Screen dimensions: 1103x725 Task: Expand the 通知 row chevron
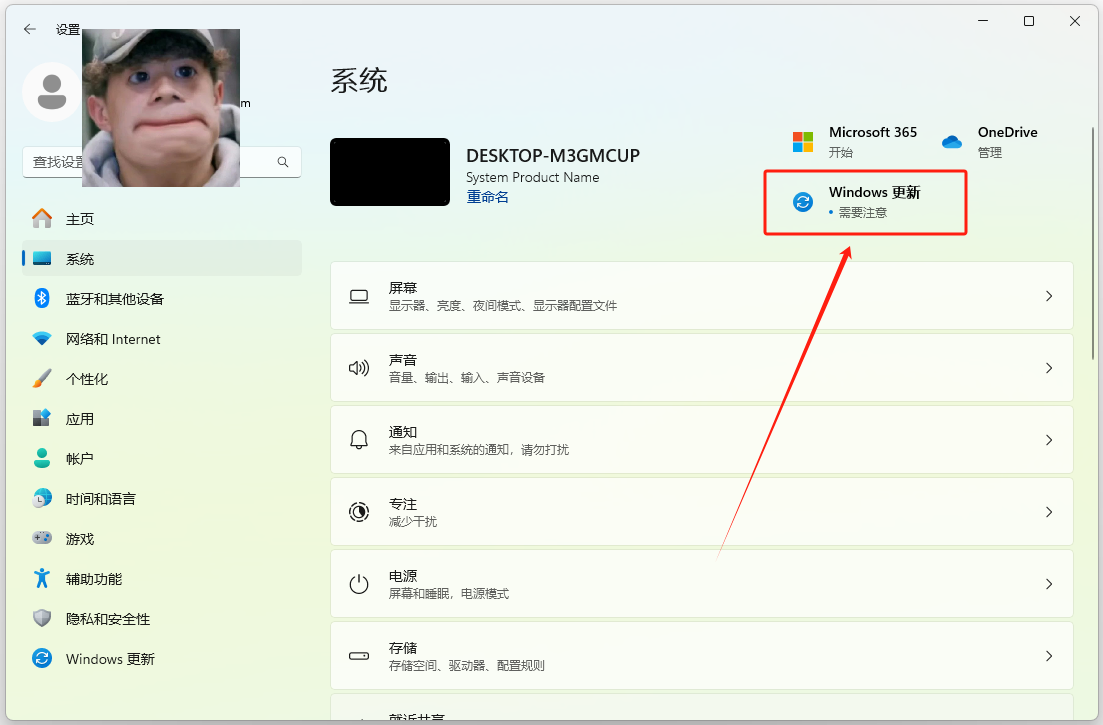coord(1049,440)
